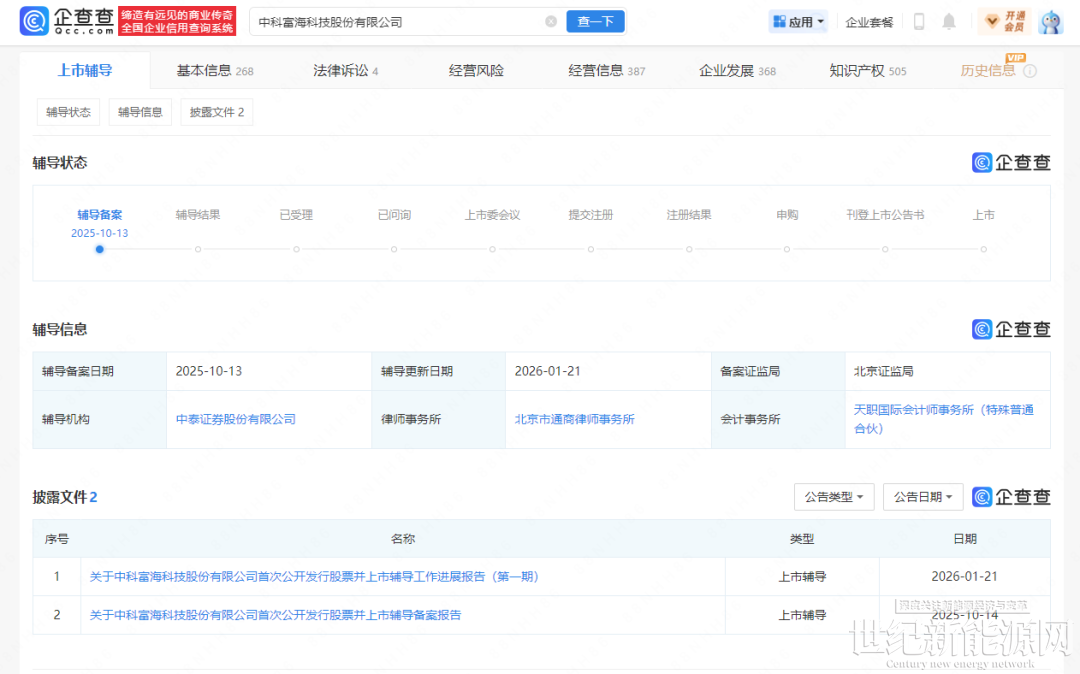
Task: Open 北京市通商律师事务所 link
Action: click(x=574, y=419)
